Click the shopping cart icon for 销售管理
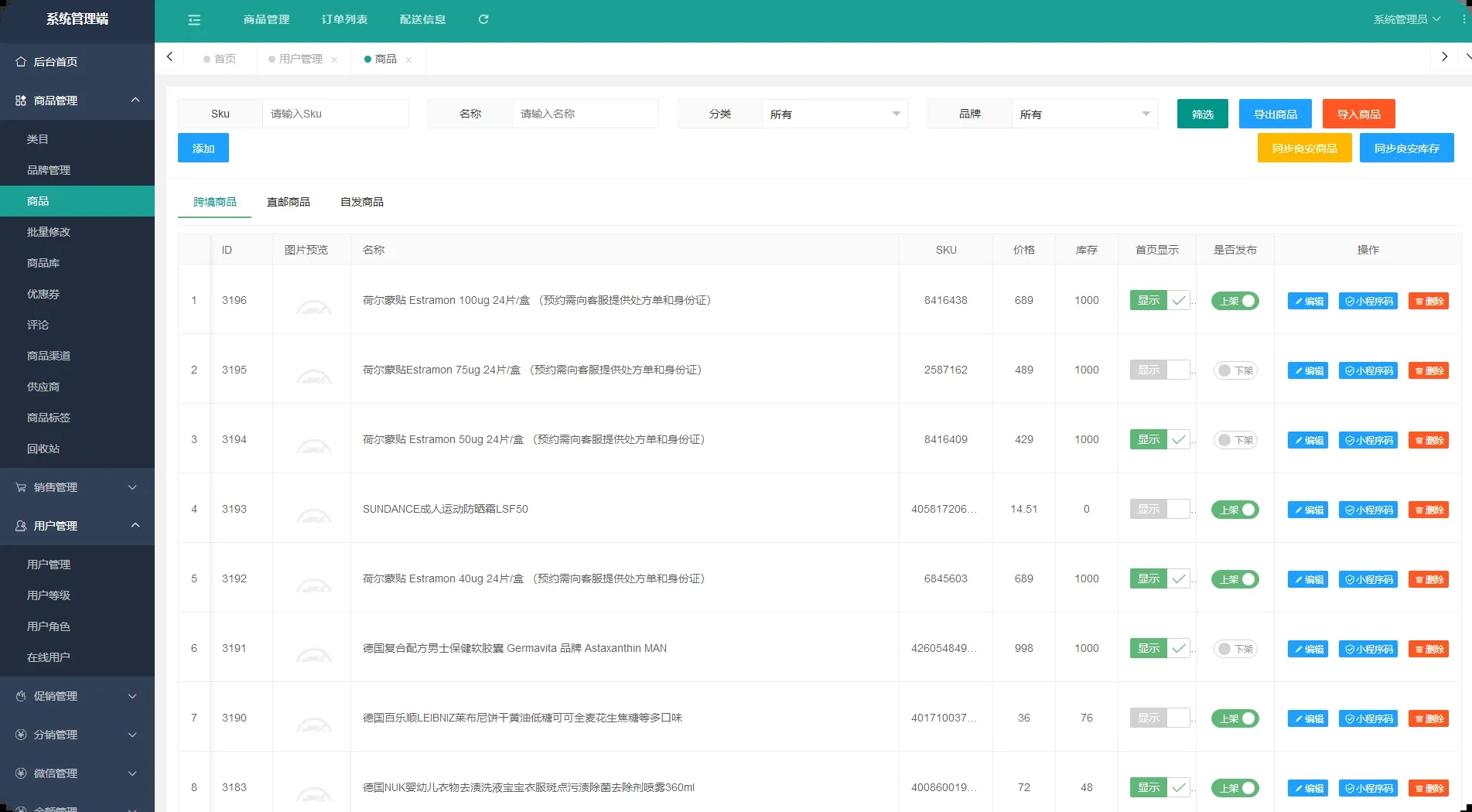 click(21, 487)
